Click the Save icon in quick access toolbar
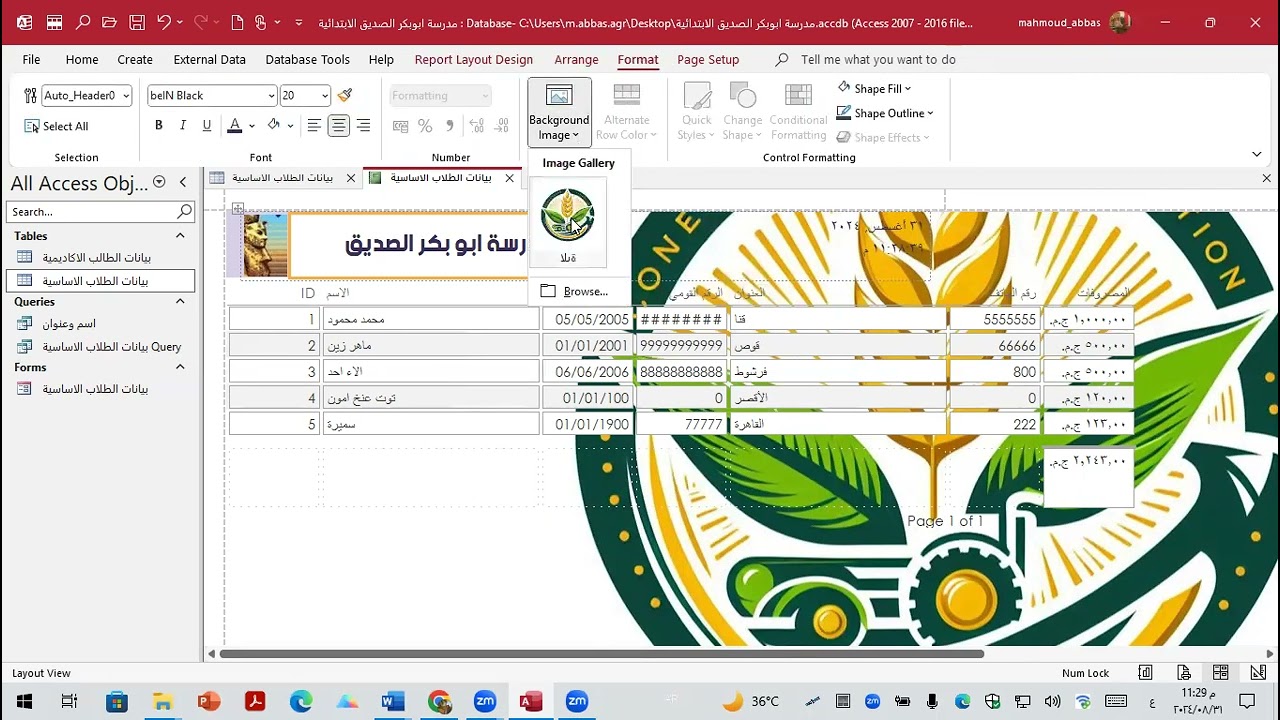1280x720 pixels. [x=137, y=22]
